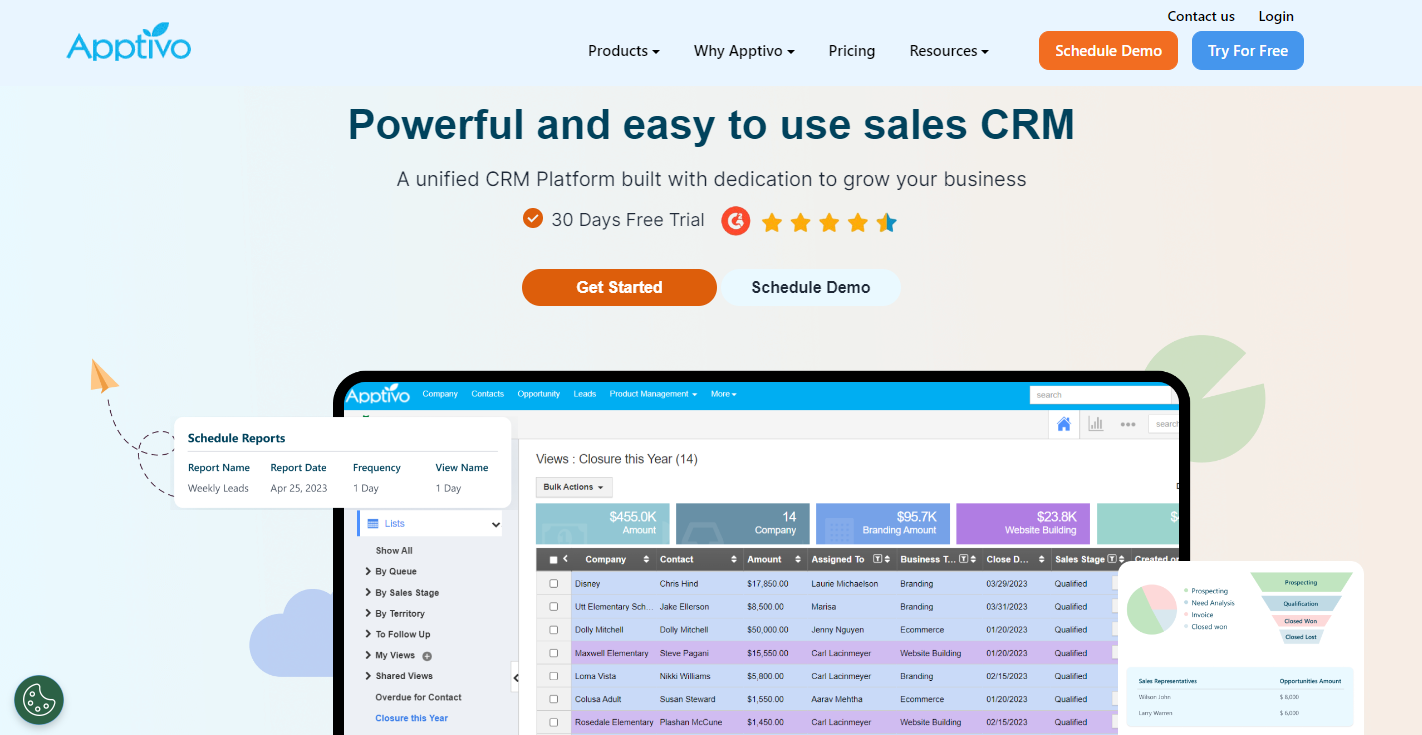The height and width of the screenshot is (735, 1422).
Task: Check the Utt Elementary row checkbox
Action: point(554,607)
